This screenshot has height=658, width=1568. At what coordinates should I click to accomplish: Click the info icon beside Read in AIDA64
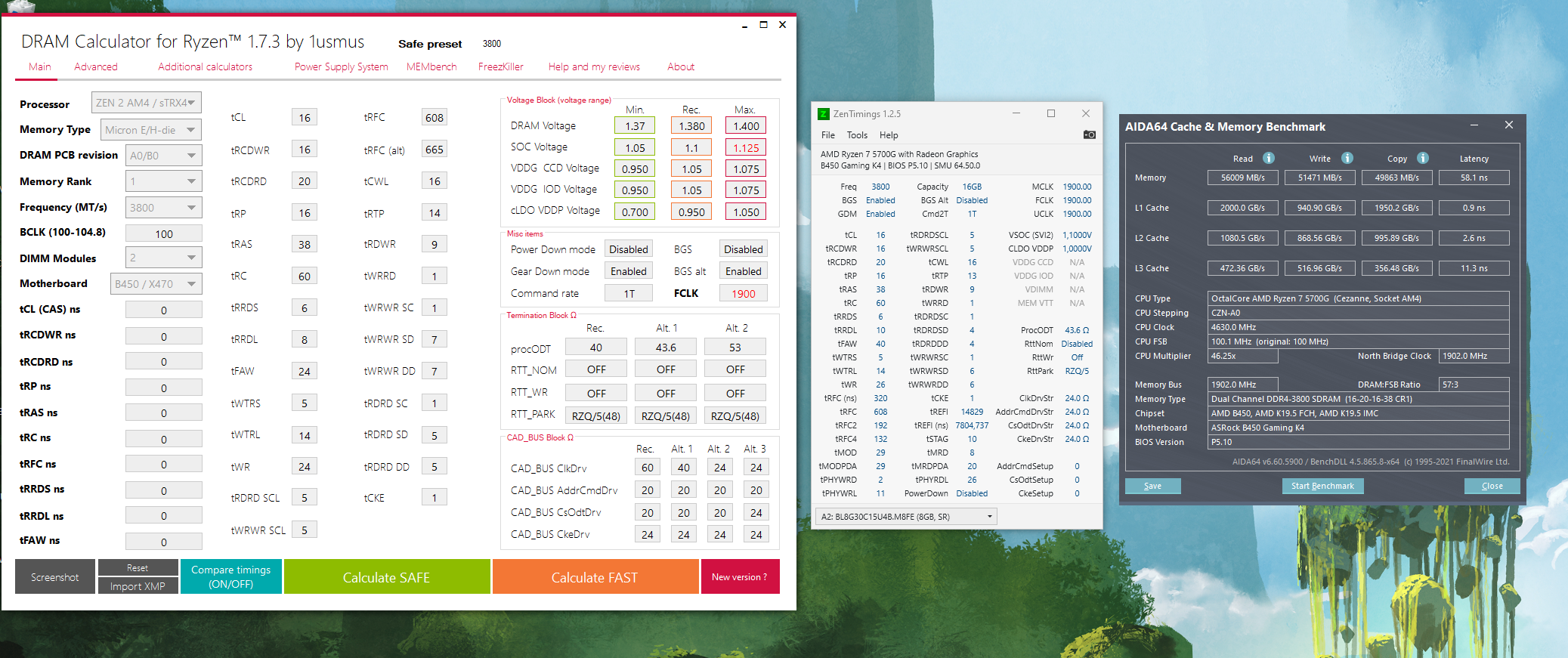pyautogui.click(x=1269, y=158)
